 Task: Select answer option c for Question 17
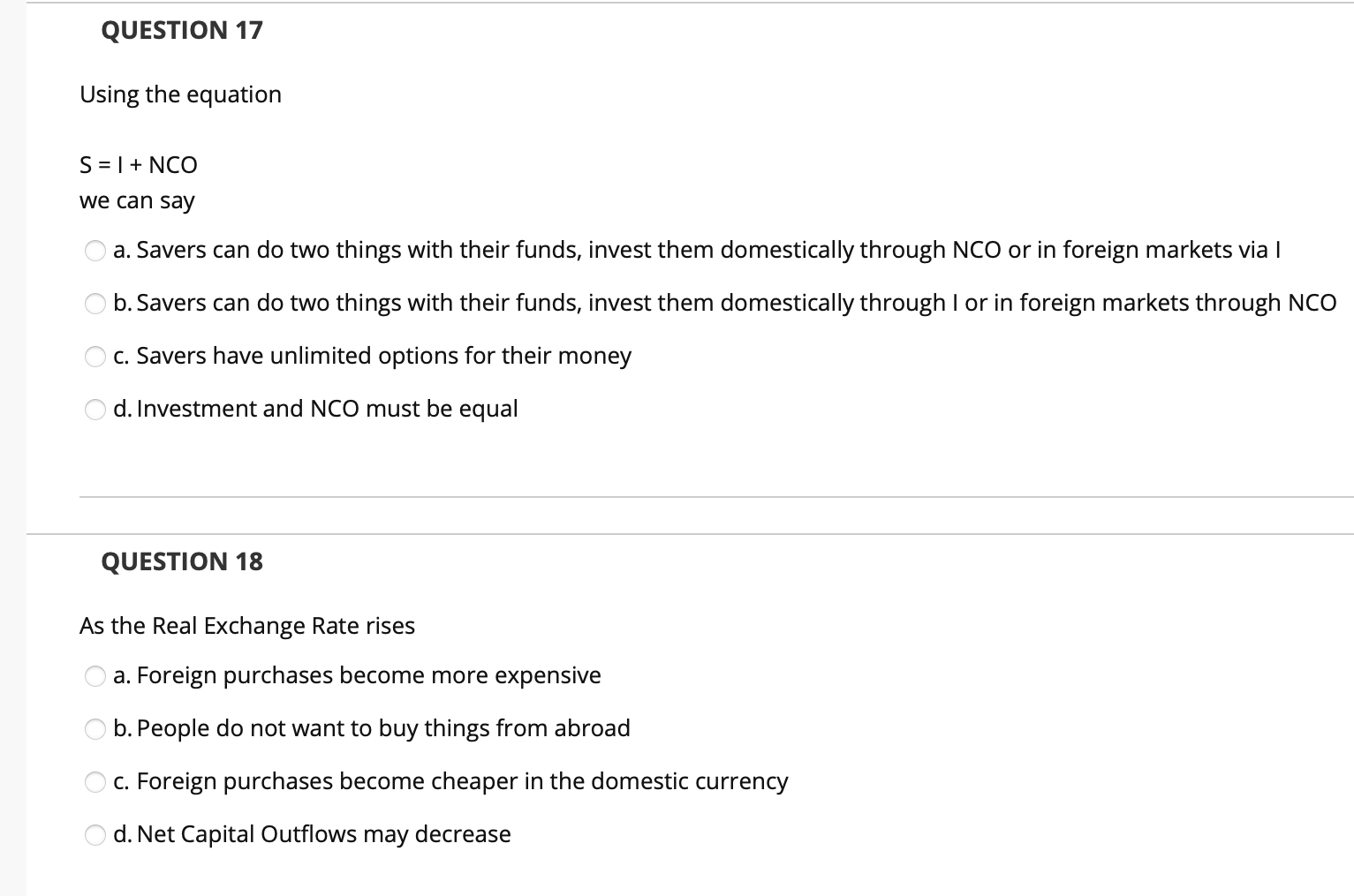click(x=95, y=357)
